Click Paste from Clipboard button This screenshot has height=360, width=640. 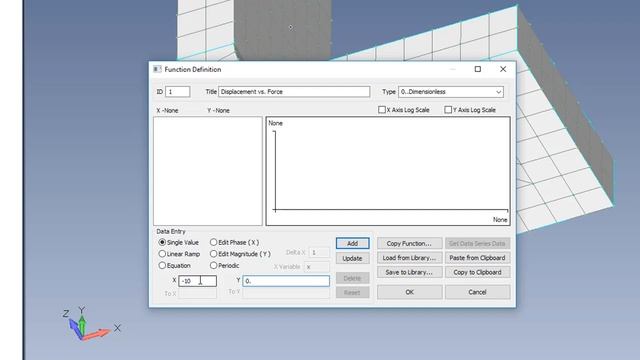[478, 258]
